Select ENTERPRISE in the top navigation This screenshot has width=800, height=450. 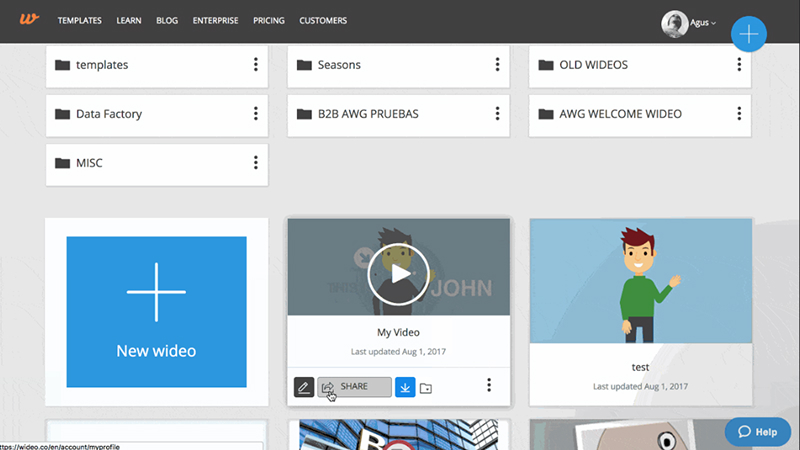coord(215,21)
